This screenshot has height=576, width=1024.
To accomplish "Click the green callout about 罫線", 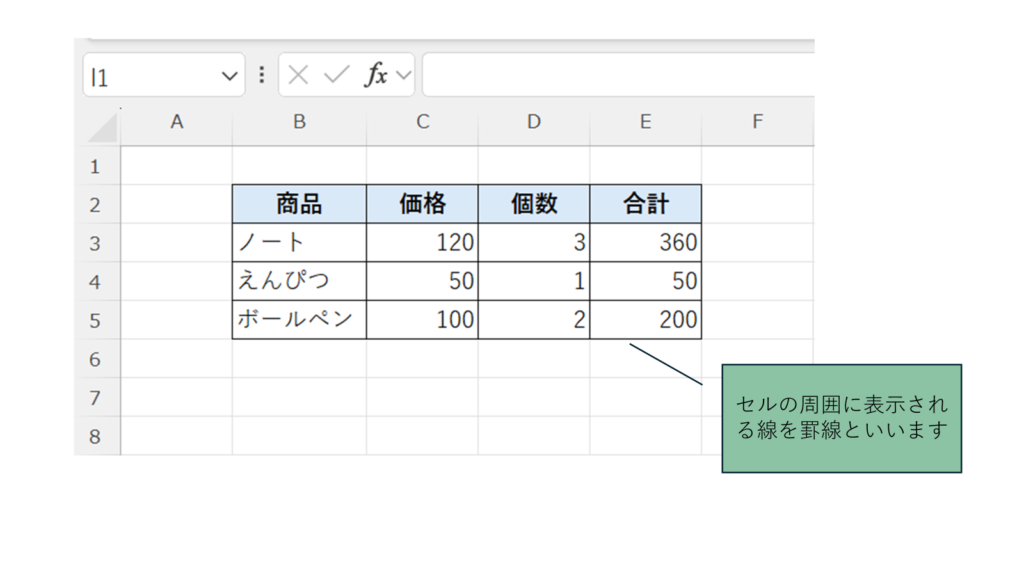I will (x=841, y=418).
